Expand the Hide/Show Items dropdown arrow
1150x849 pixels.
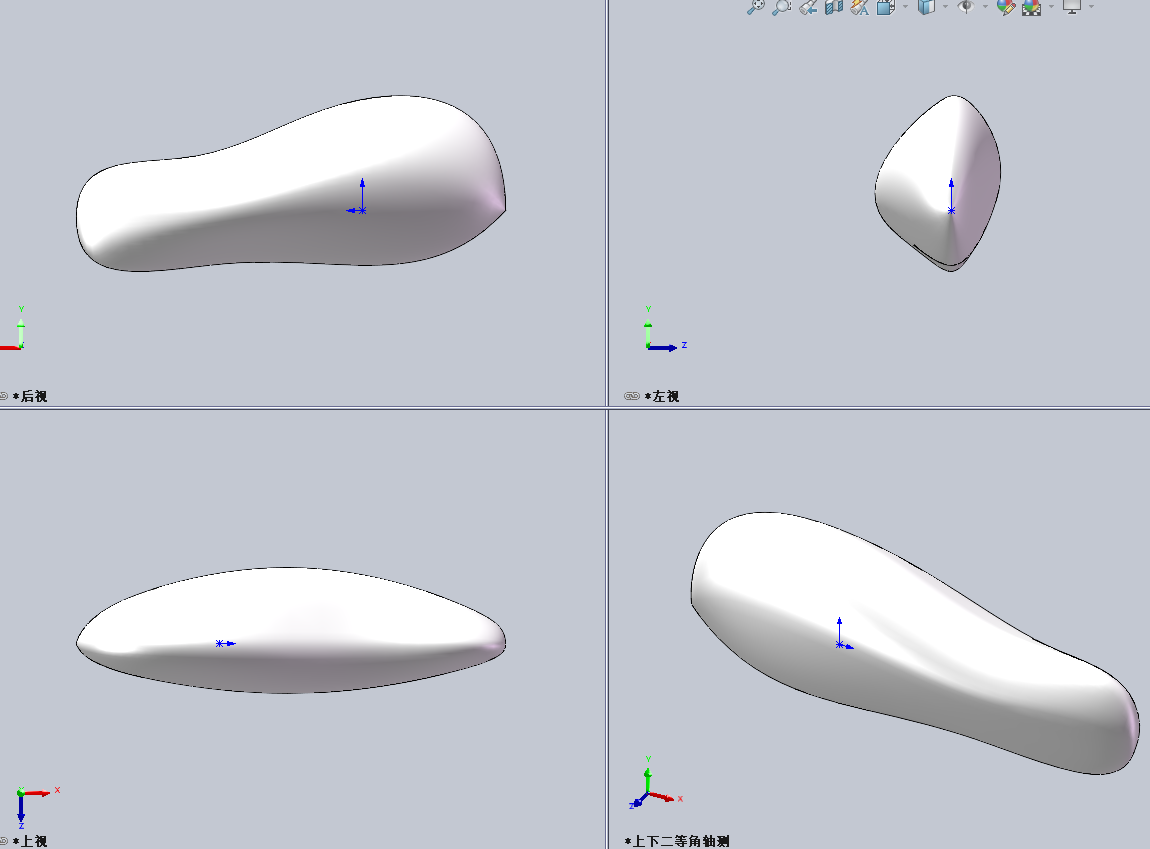tap(985, 6)
